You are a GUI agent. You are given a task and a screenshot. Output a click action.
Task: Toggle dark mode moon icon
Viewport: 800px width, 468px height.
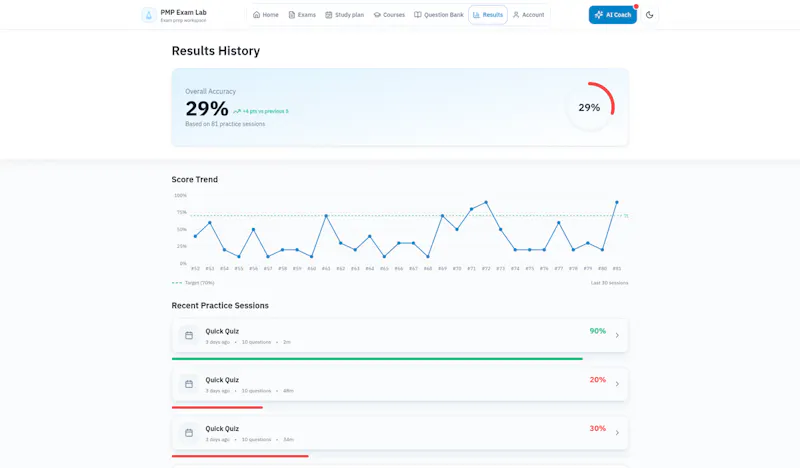[x=649, y=15]
